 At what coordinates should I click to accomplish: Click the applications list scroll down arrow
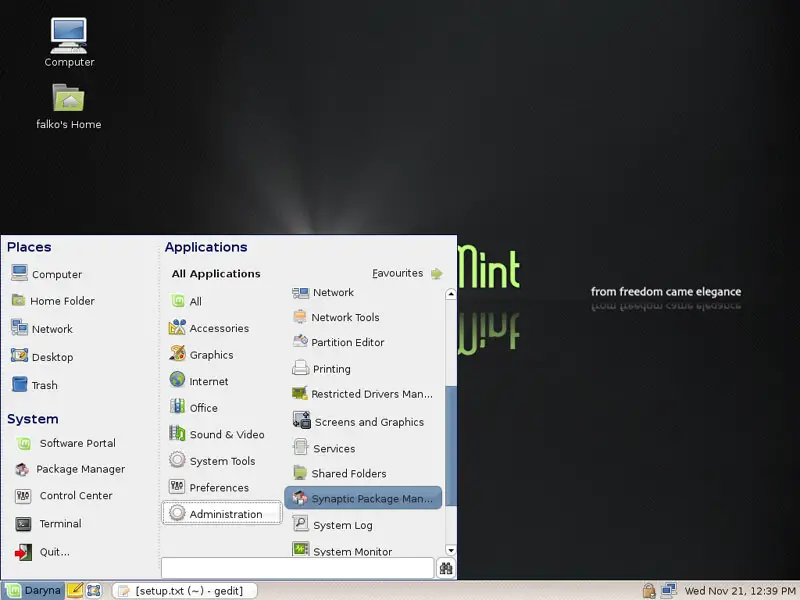pyautogui.click(x=451, y=550)
